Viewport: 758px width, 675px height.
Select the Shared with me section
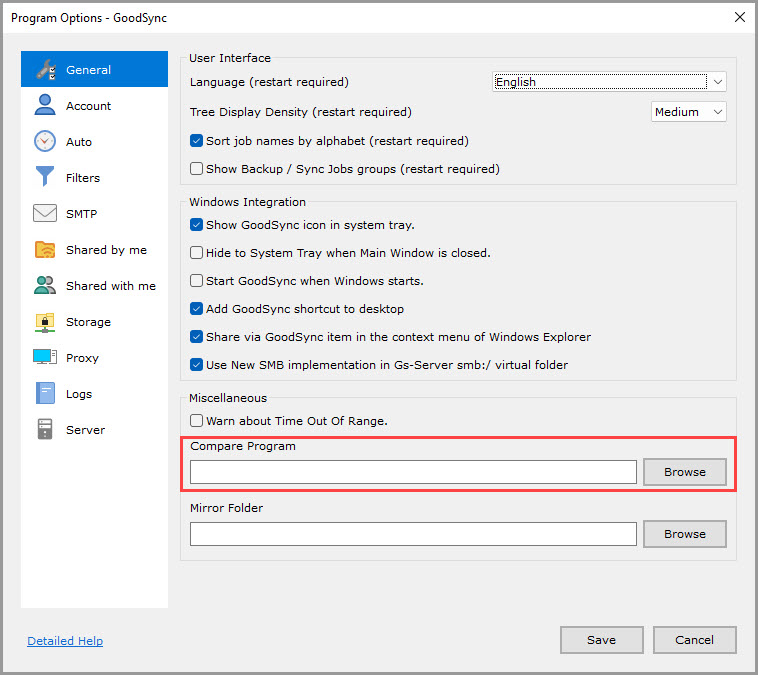[x=94, y=285]
